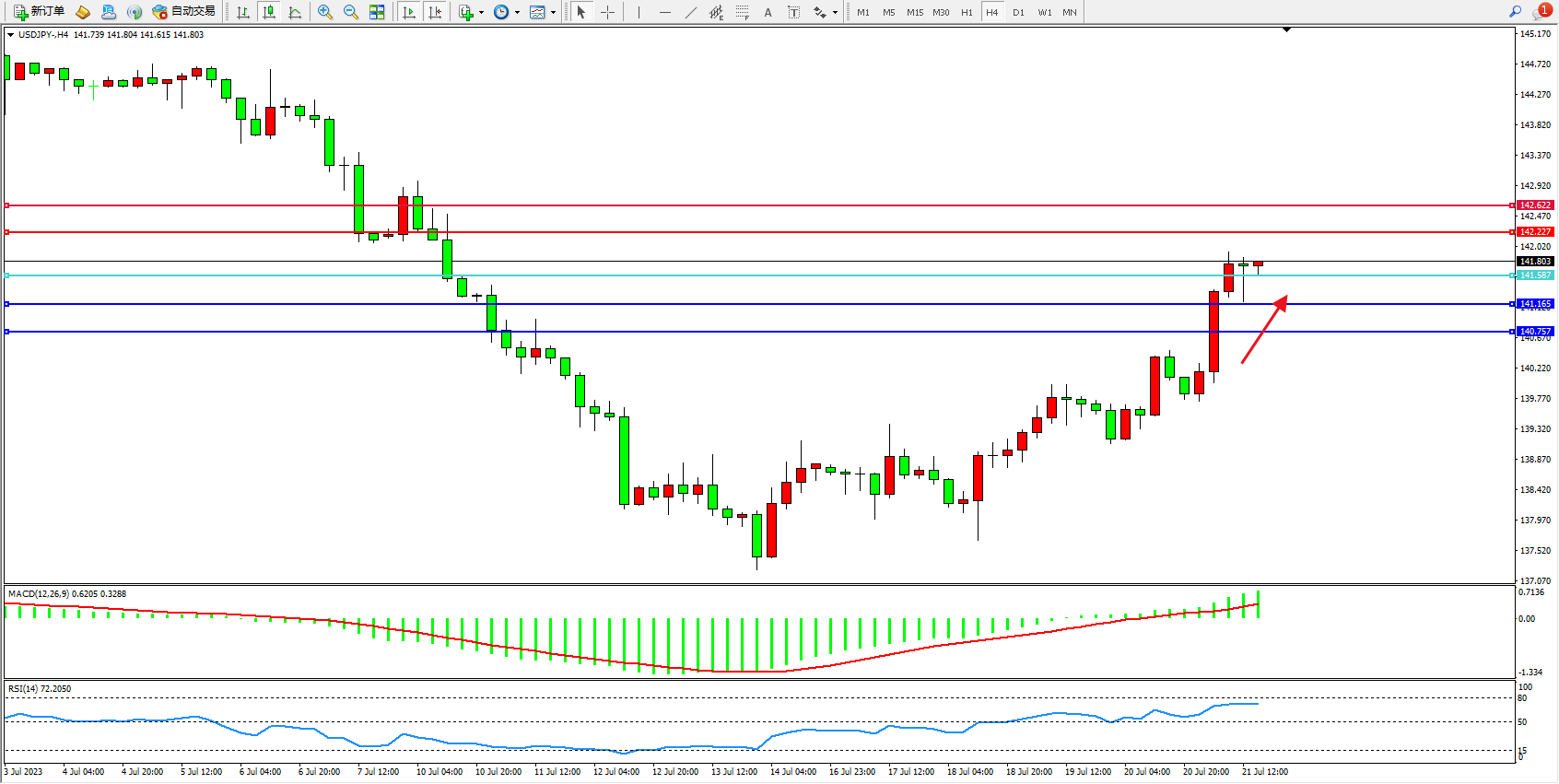The image size is (1559, 784).
Task: Zoom out of the chart
Action: [351, 12]
